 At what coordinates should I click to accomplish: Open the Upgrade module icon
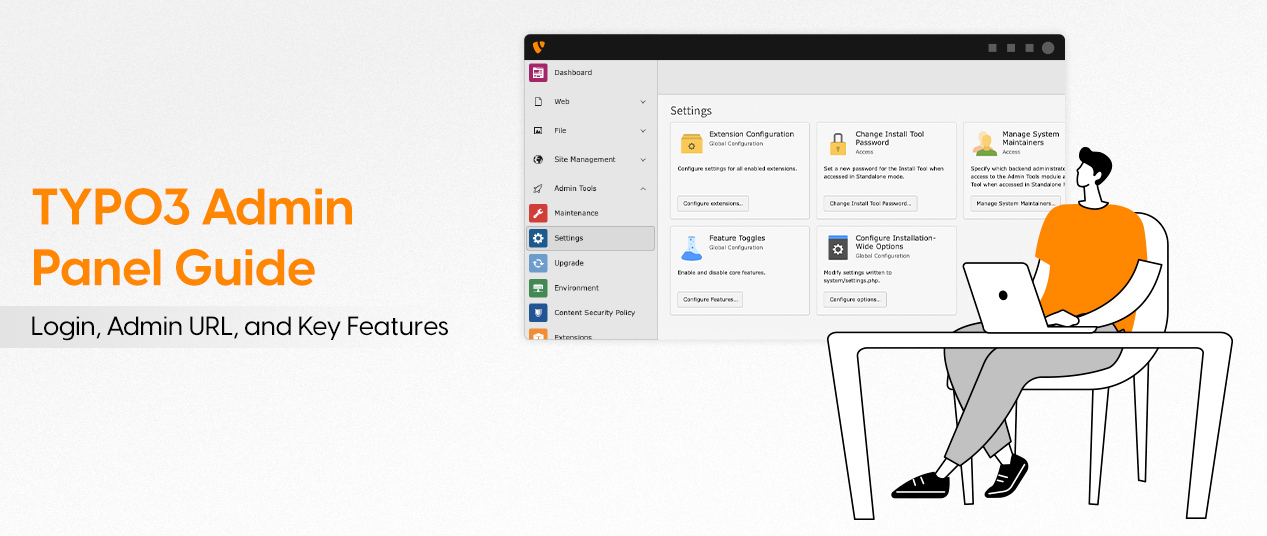(x=538, y=263)
